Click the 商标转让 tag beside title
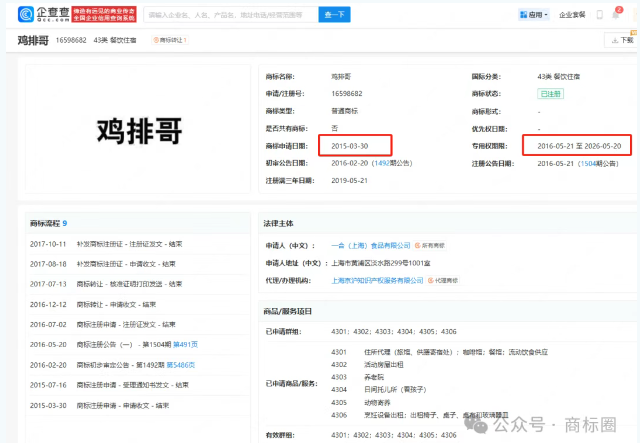The width and height of the screenshot is (640, 443). pyautogui.click(x=170, y=41)
